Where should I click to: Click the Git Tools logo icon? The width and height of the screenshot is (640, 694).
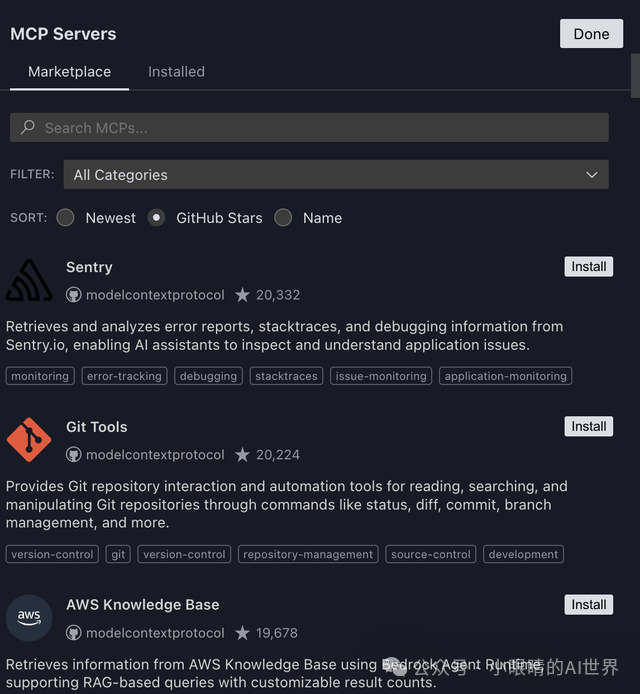tap(29, 440)
